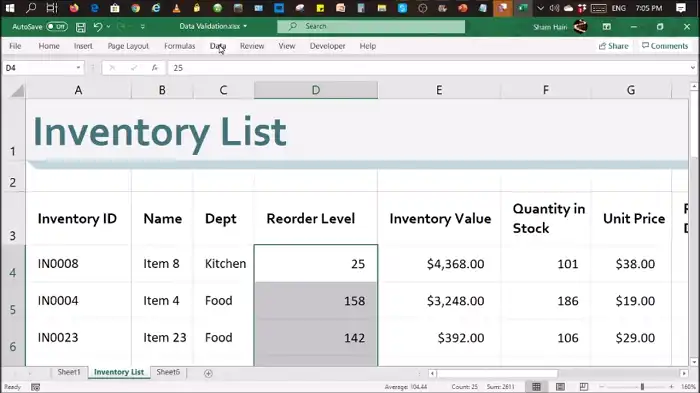700x393 pixels.
Task: Click cell IN0008
Action: click(x=79, y=263)
